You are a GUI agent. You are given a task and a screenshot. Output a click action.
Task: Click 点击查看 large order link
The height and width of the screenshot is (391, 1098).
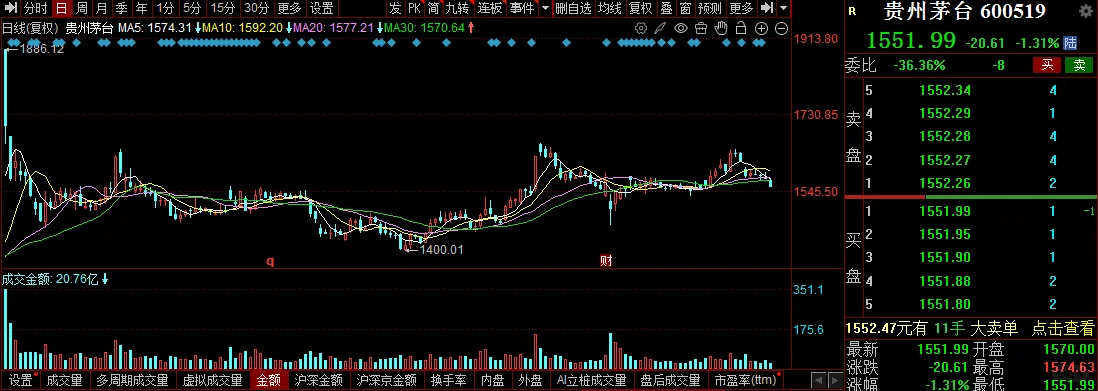1062,327
